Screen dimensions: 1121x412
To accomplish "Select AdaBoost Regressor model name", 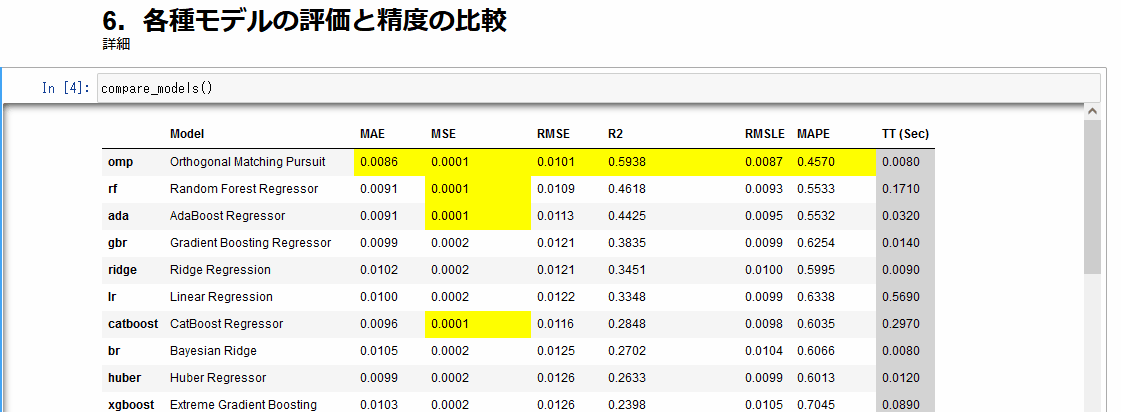I will click(227, 216).
